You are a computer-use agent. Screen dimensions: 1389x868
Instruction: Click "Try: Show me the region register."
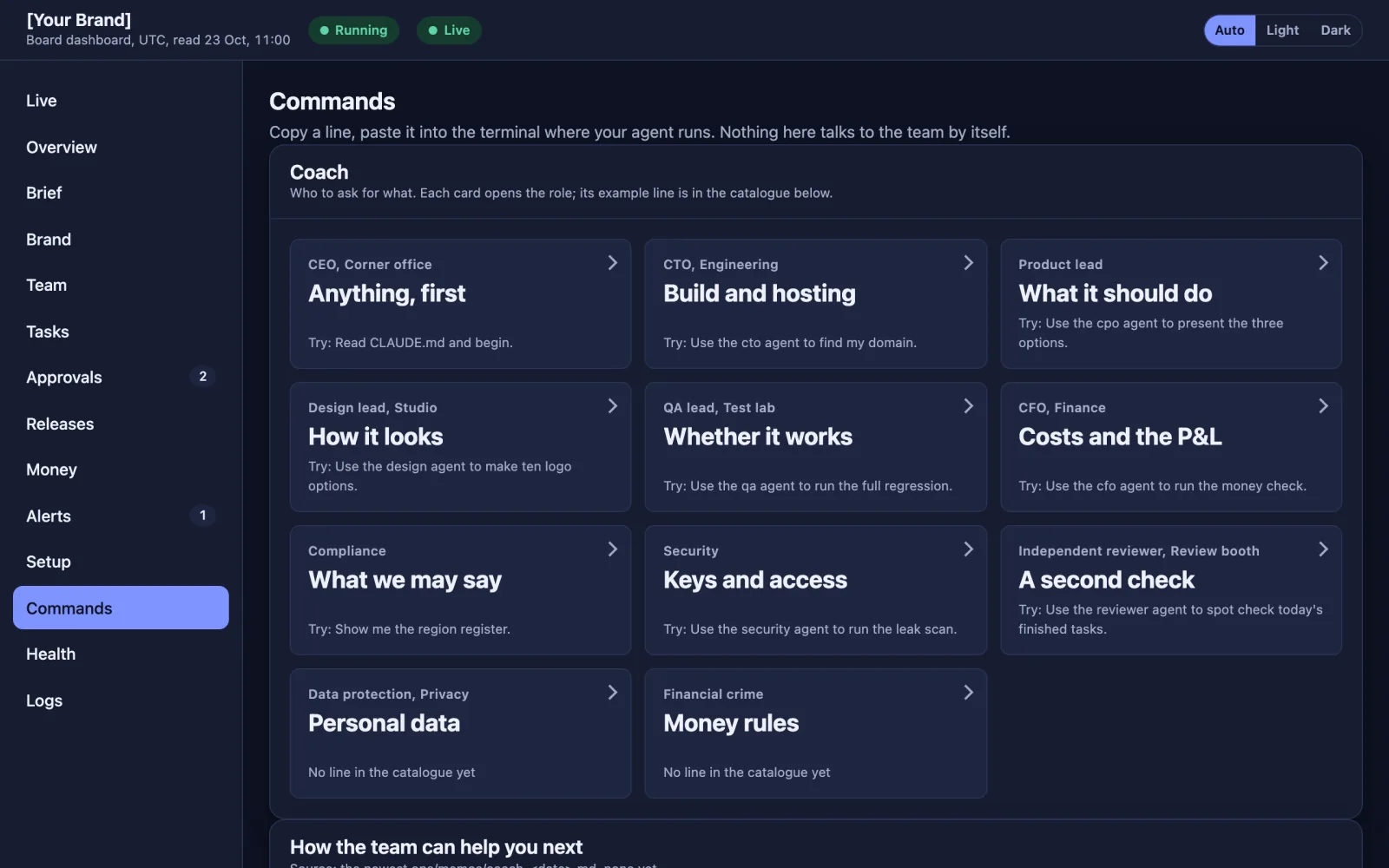(409, 629)
